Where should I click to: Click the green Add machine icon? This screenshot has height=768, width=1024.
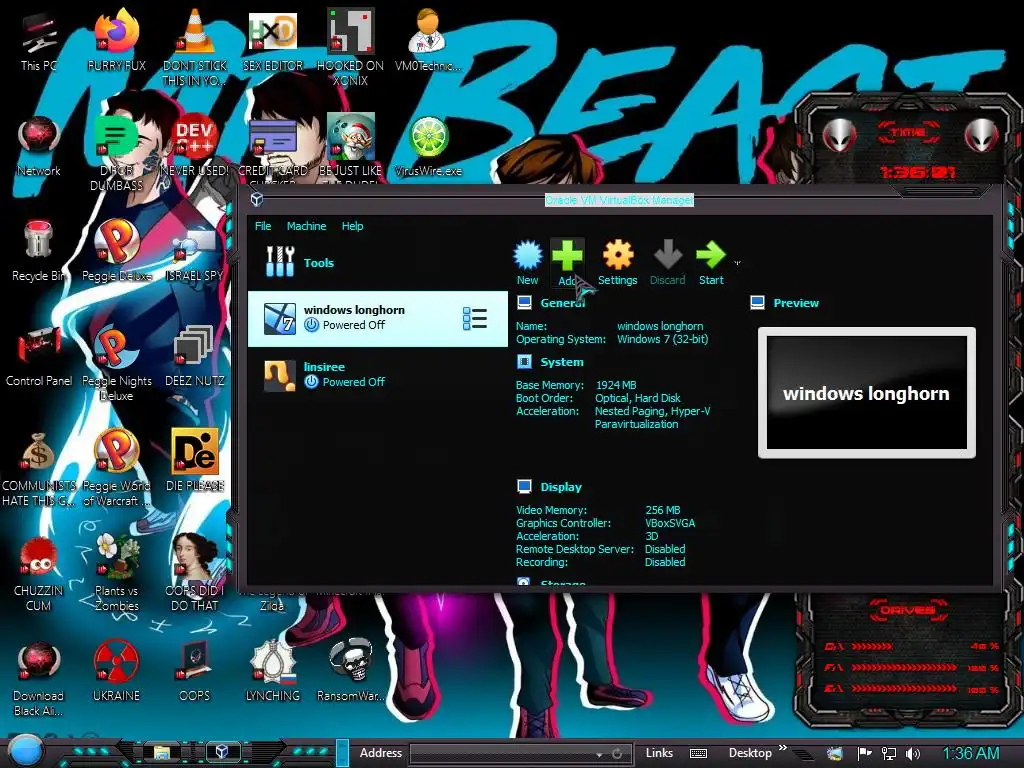(567, 255)
